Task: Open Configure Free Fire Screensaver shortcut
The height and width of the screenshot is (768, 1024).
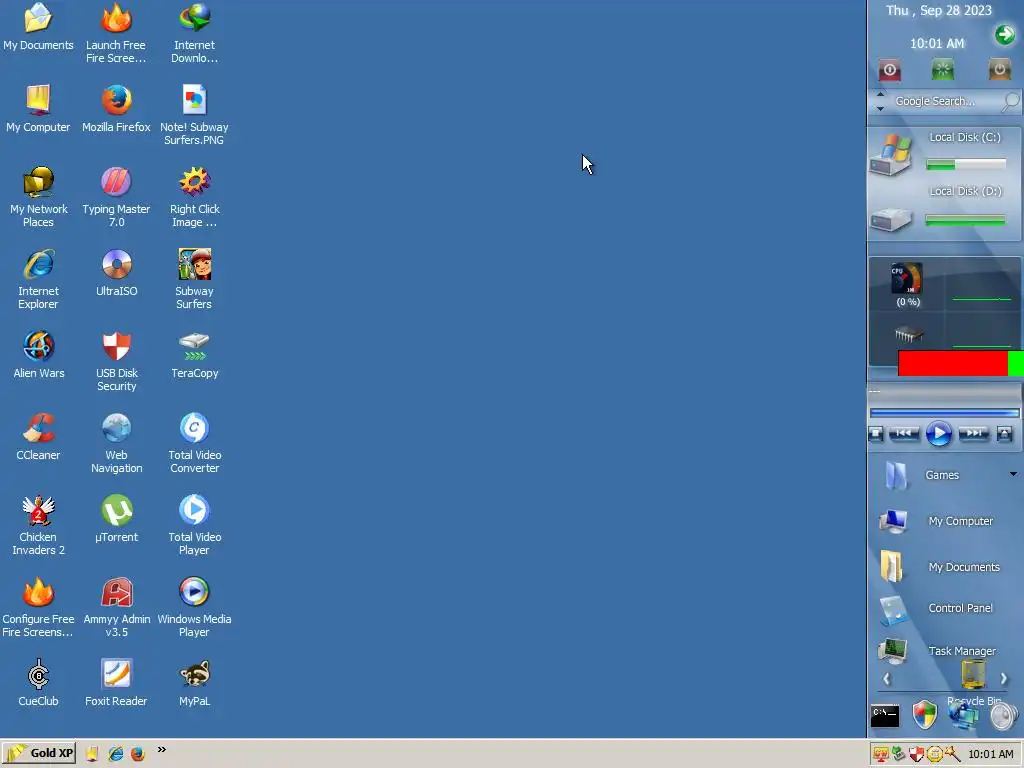Action: pyautogui.click(x=38, y=607)
